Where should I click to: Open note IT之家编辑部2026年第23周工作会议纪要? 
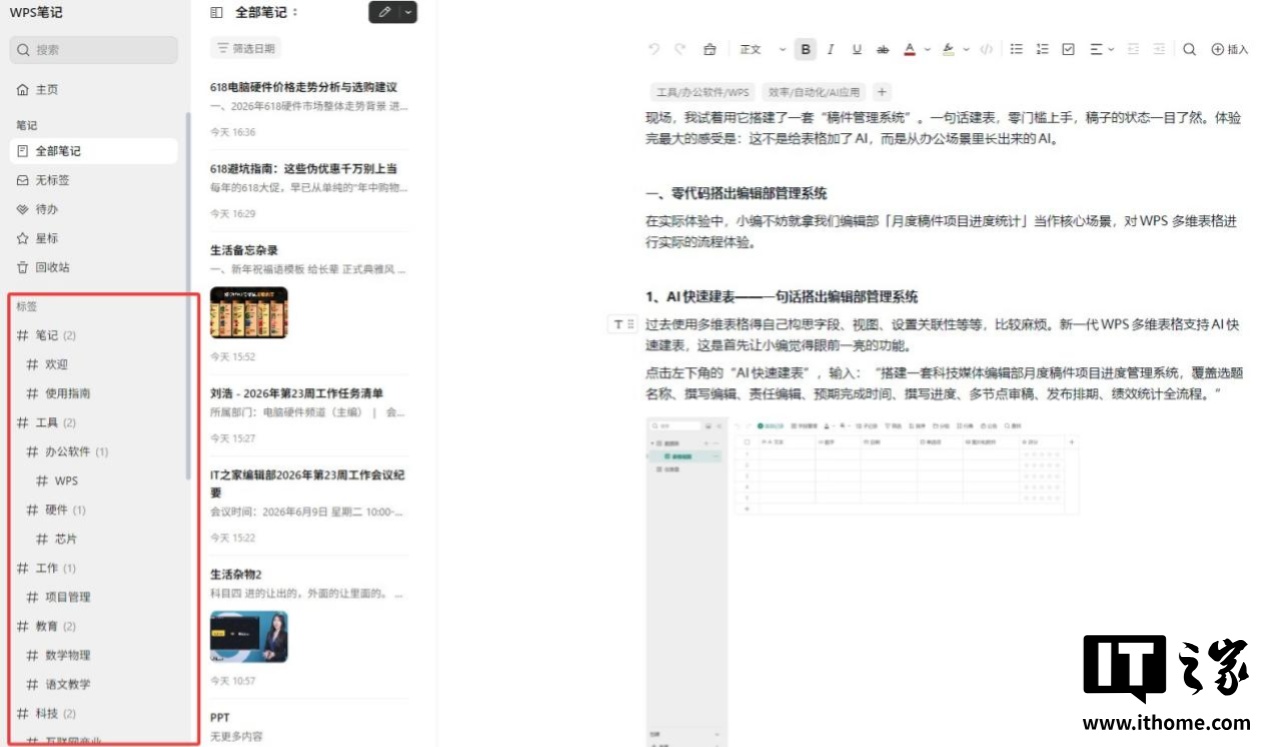click(x=308, y=505)
